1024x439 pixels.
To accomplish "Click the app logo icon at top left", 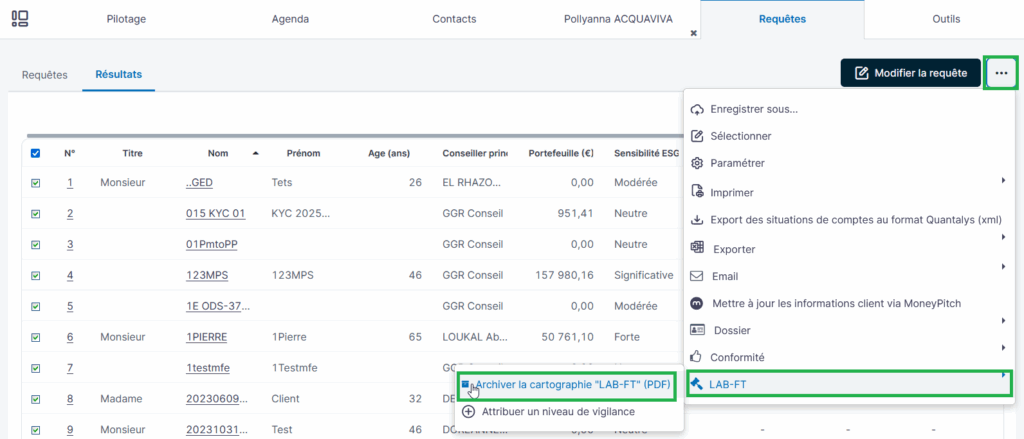I will click(x=20, y=19).
